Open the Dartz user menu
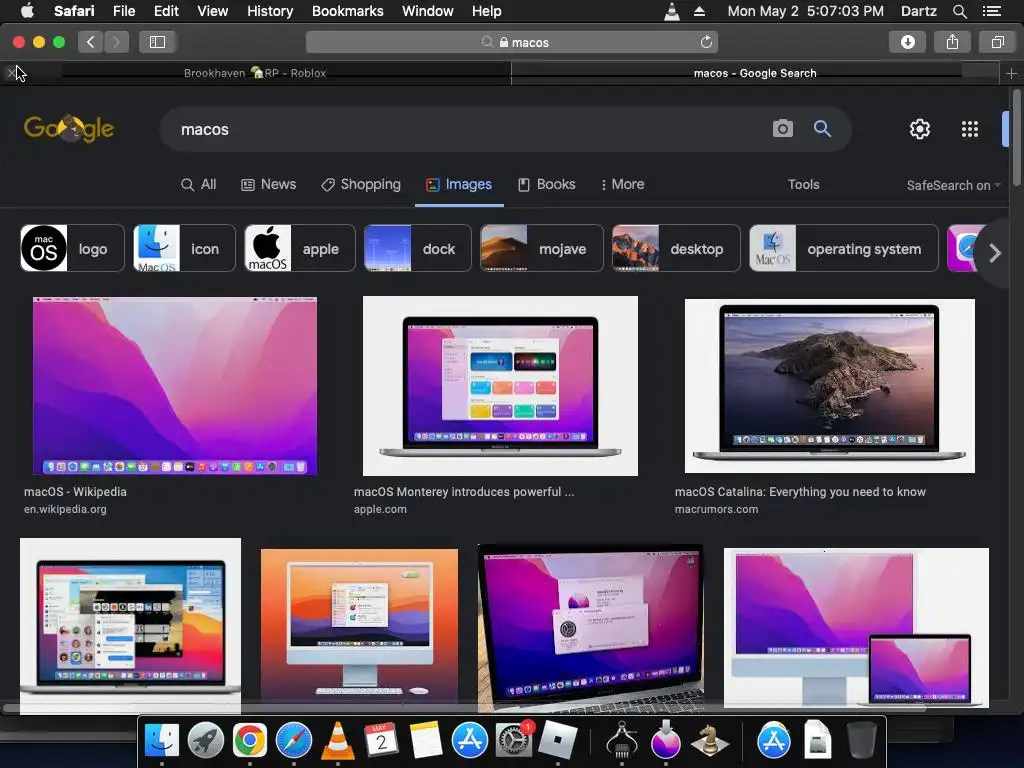 pos(919,11)
